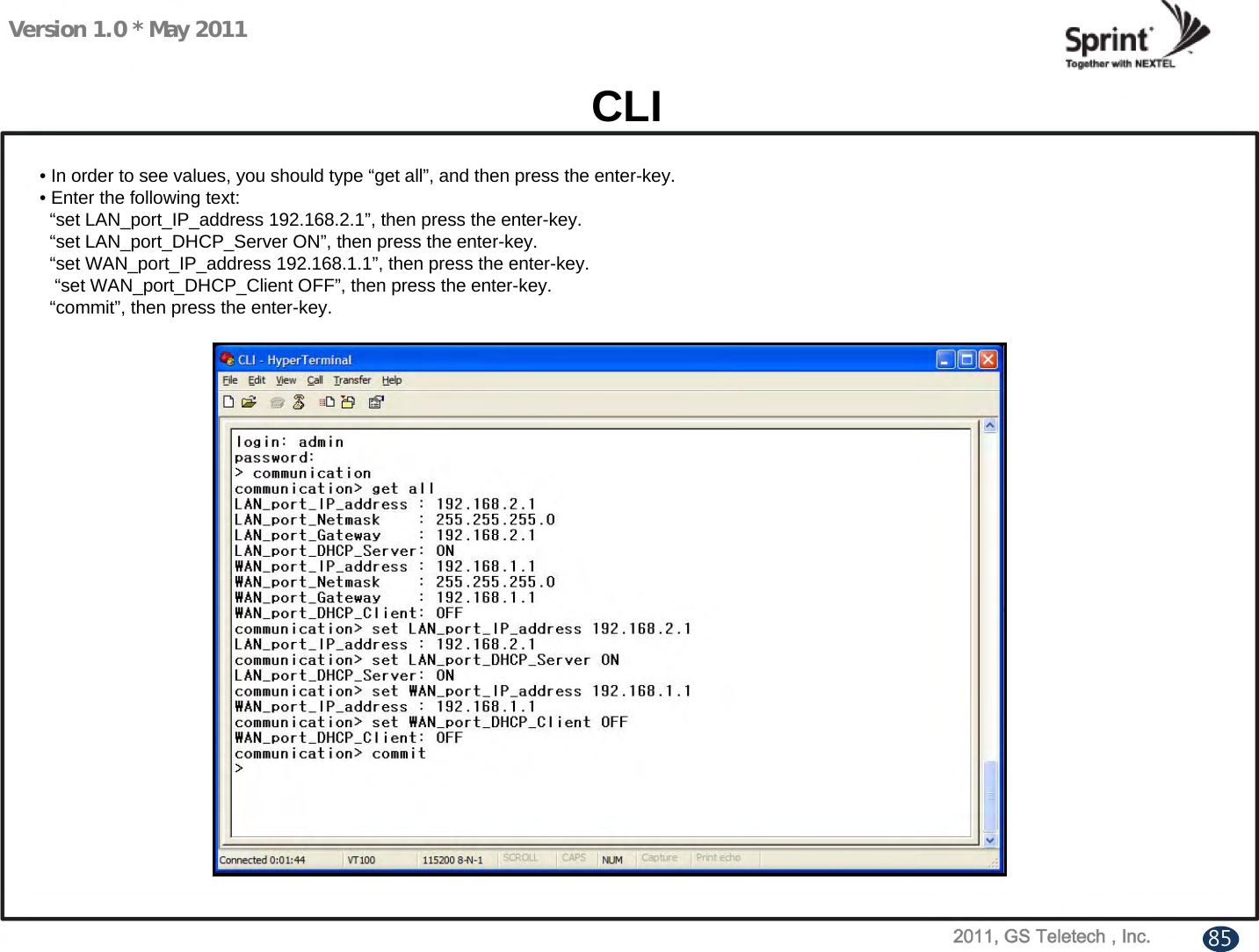
Task: Click the LAN_port_Netmask 255.255.255.0 line
Action: click(x=394, y=520)
